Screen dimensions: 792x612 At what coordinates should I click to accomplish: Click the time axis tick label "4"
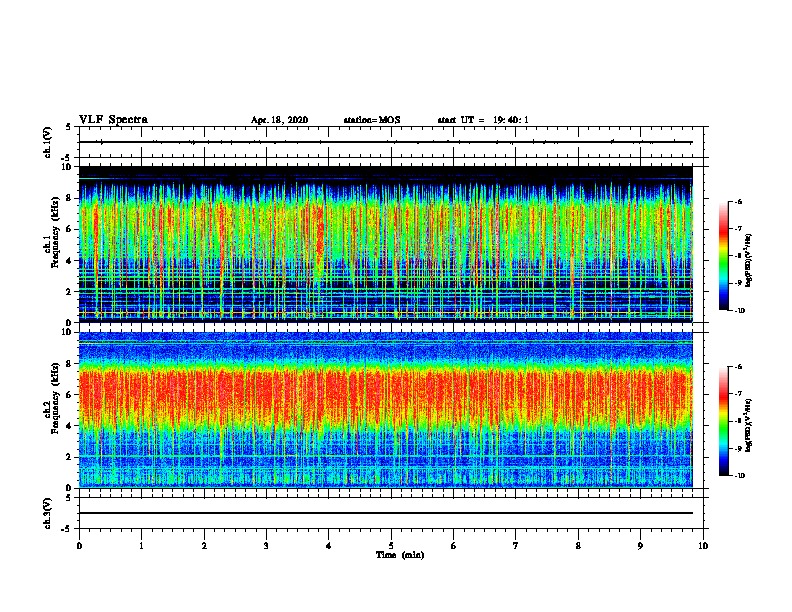(329, 546)
